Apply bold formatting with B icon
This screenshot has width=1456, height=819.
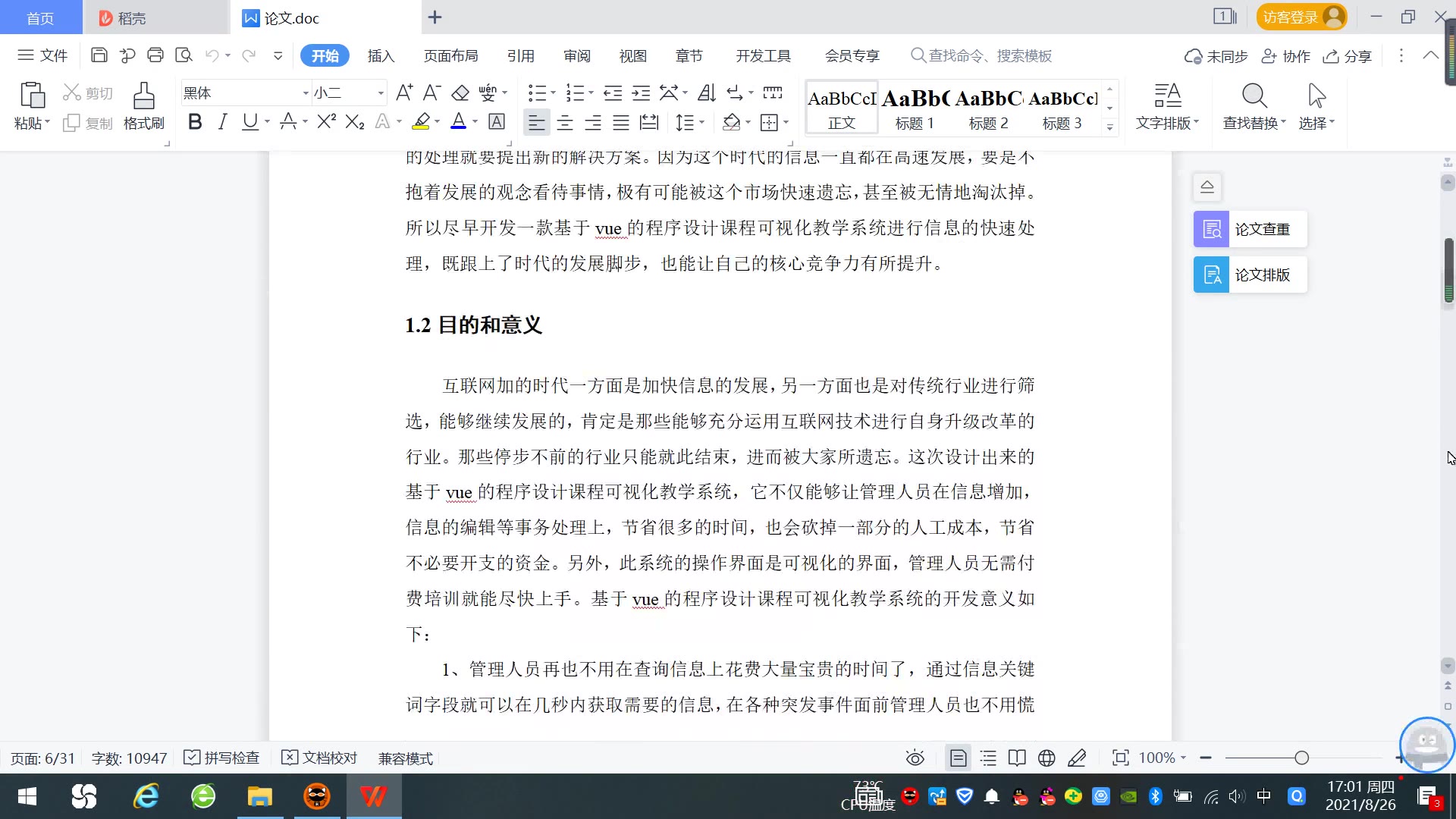pos(195,122)
